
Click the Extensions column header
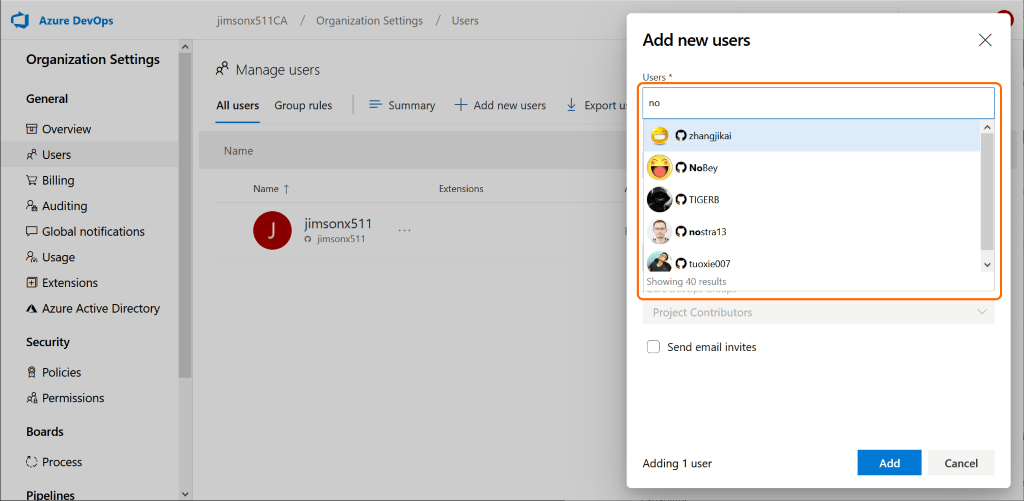pyautogui.click(x=461, y=189)
